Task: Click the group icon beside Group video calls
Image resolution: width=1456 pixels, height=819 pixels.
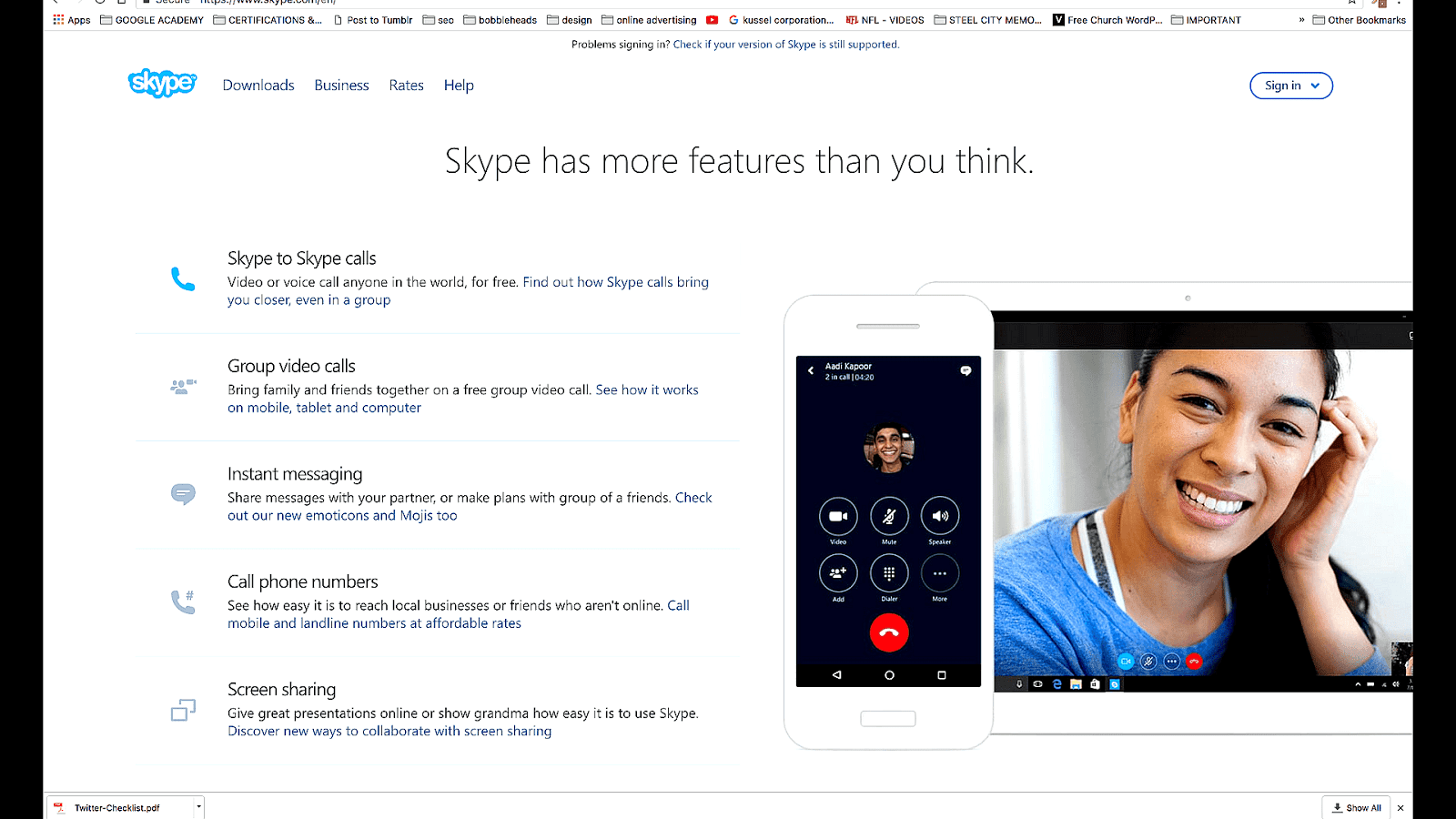Action: [x=183, y=387]
